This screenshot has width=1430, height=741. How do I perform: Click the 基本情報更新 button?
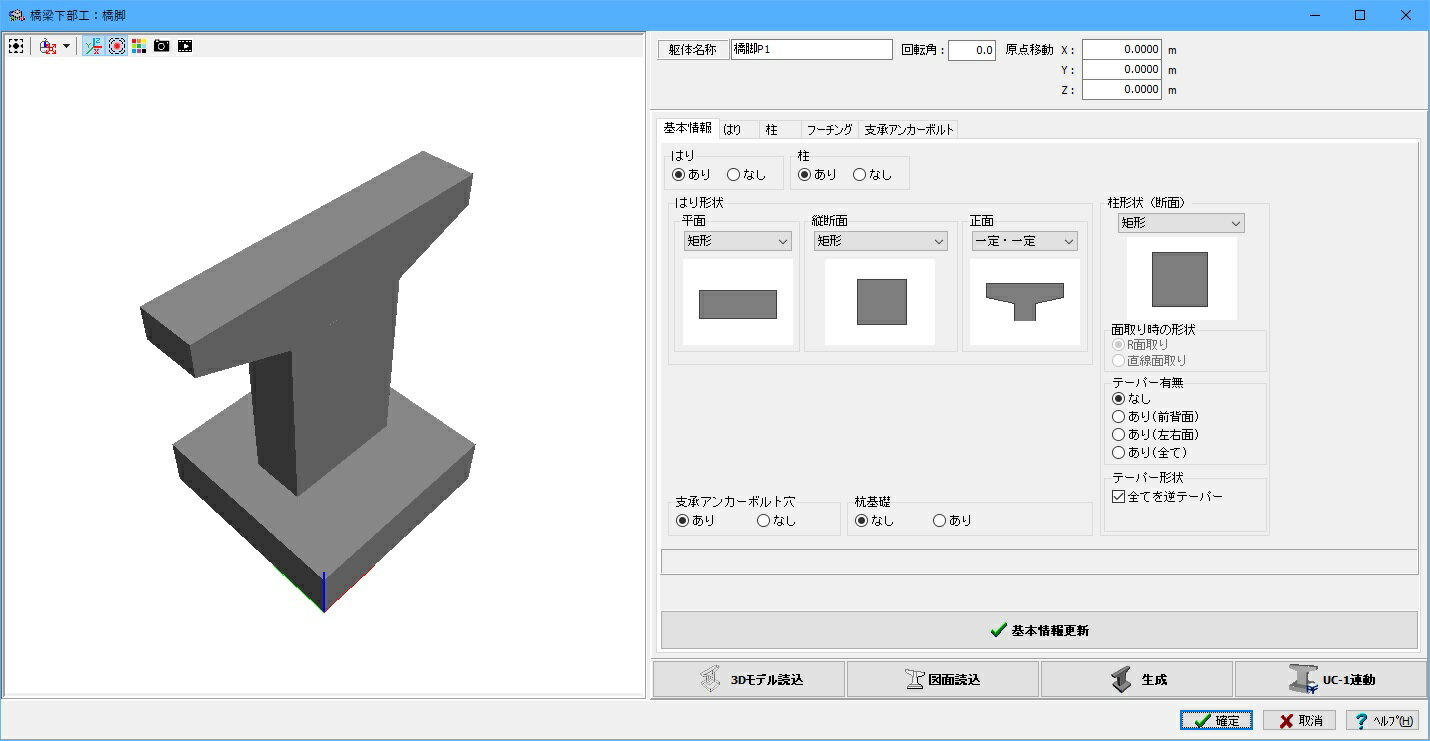tap(1039, 630)
